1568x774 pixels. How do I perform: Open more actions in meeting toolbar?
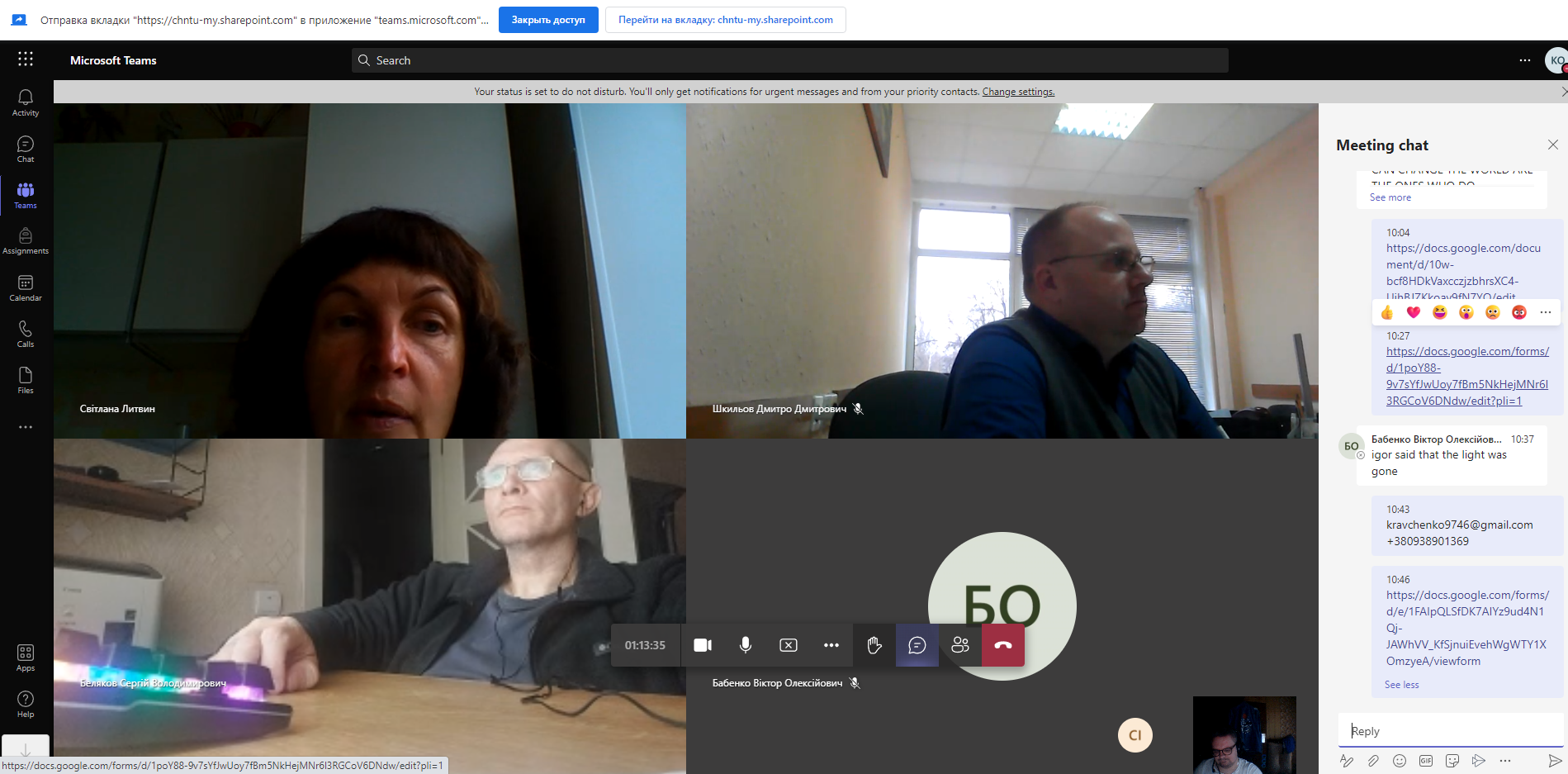[x=831, y=645]
